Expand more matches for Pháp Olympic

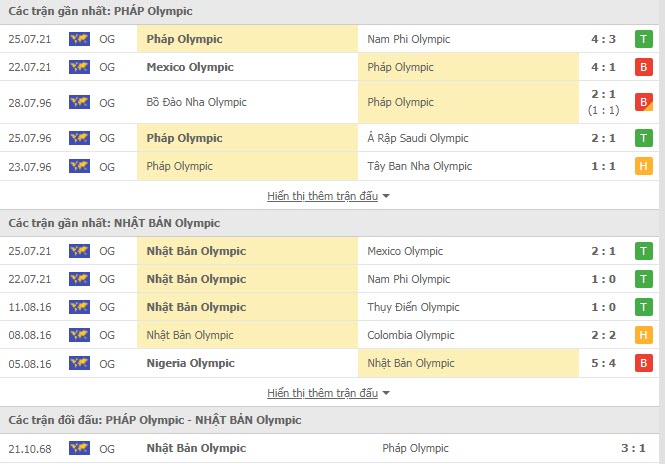328,196
